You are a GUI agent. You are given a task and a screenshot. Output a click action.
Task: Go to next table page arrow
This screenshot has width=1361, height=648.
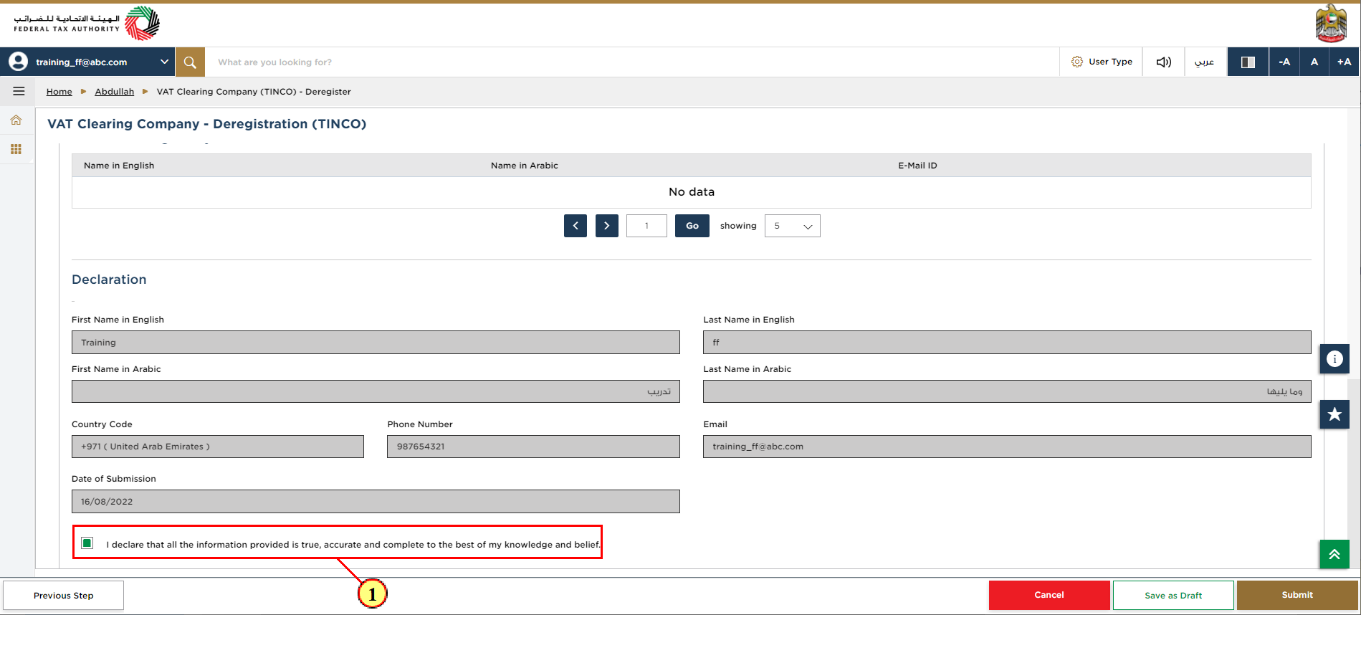pyautogui.click(x=607, y=226)
